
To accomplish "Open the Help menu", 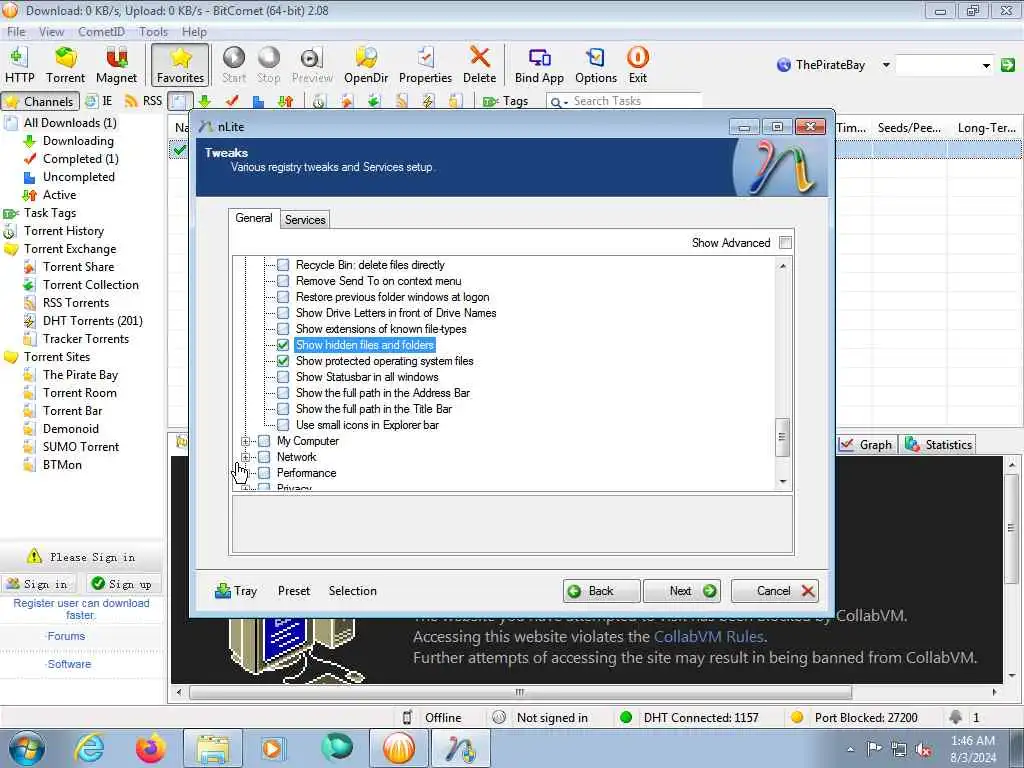I will [x=194, y=31].
